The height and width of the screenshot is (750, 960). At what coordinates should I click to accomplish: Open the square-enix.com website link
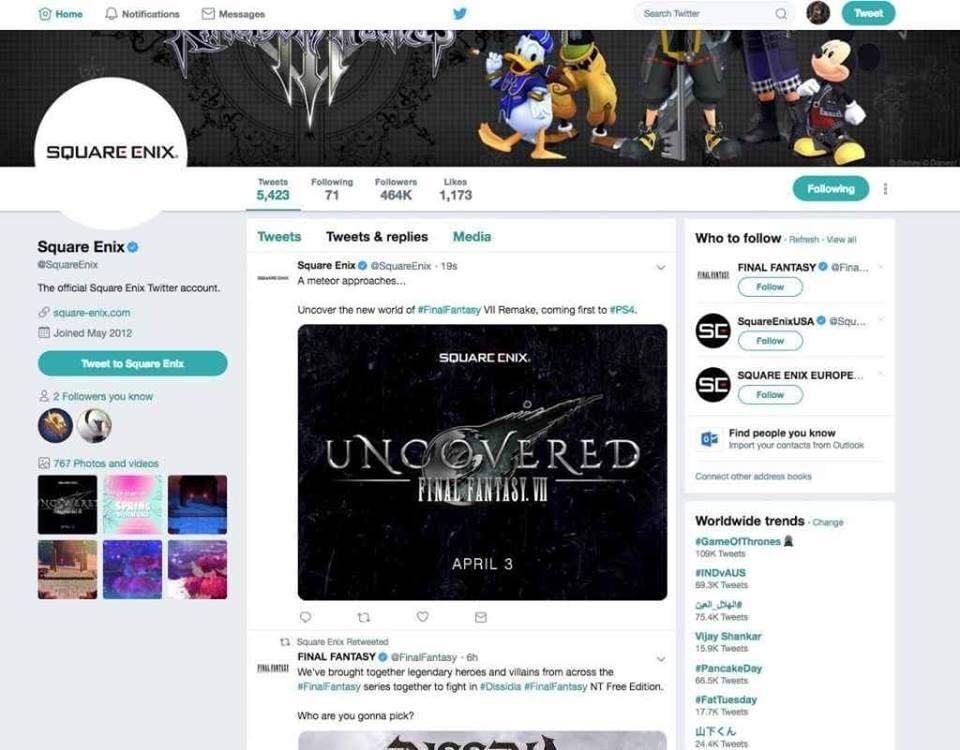[x=91, y=313]
